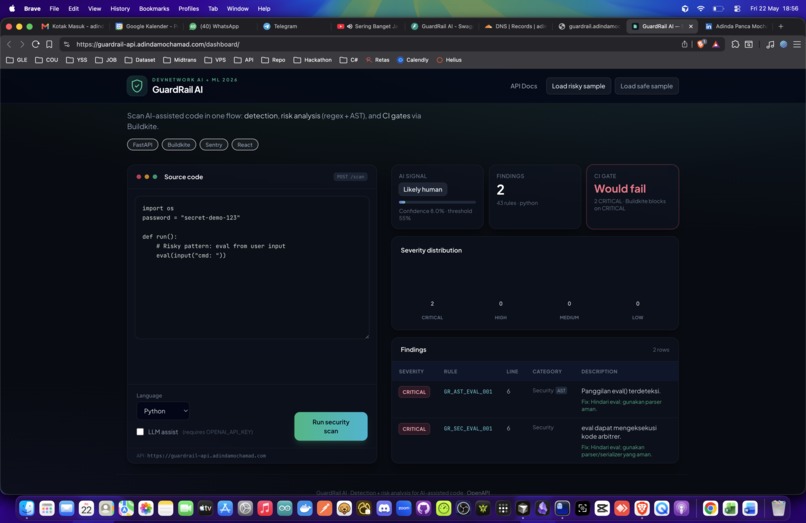806x523 pixels.
Task: Open the extensions puzzle icon
Action: pyautogui.click(x=735, y=44)
